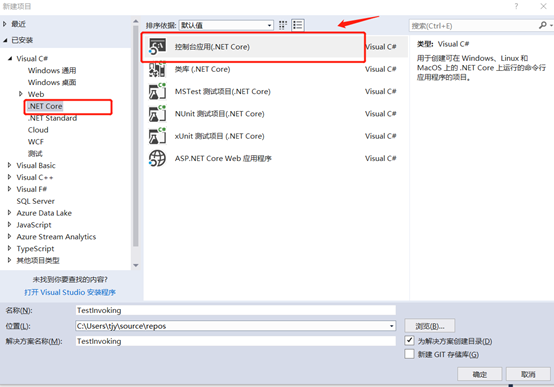This screenshot has height=387, width=554.
Task: Select the Console App (.NET Core) template icon
Action: [157, 47]
